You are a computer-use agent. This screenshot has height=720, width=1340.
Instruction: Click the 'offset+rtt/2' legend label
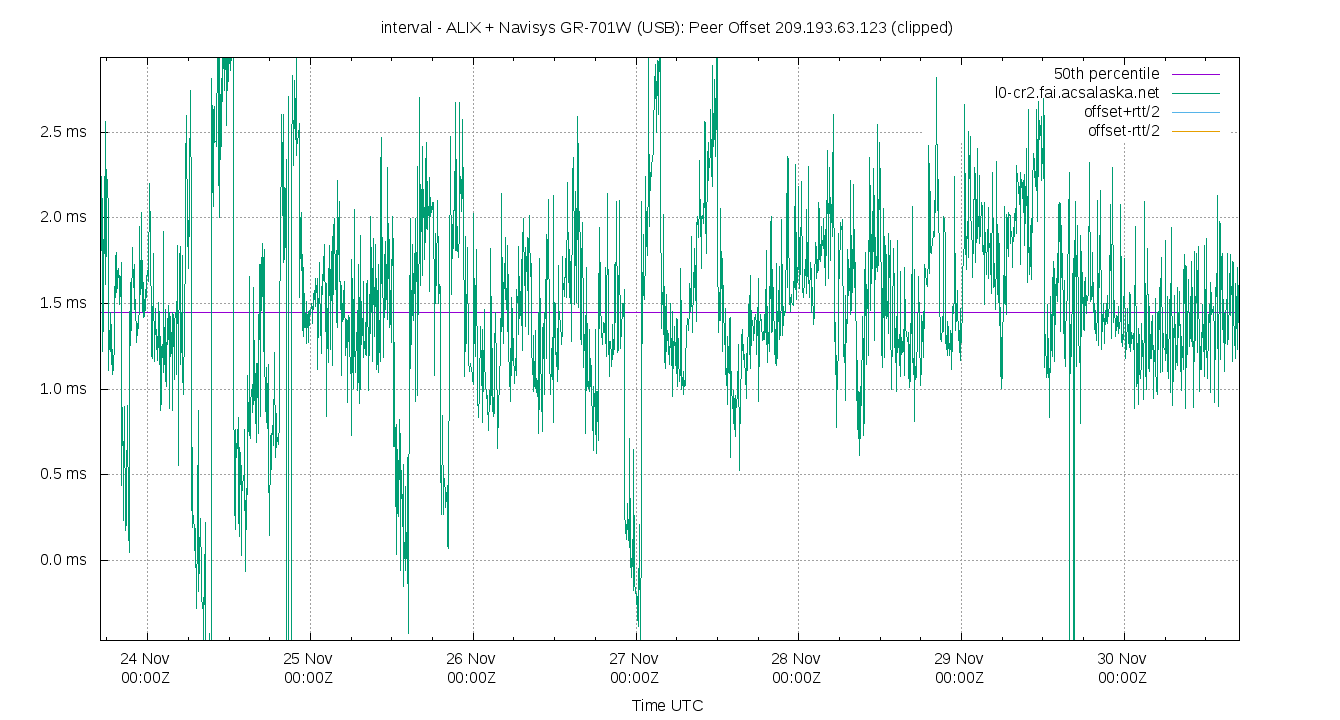coord(1122,112)
